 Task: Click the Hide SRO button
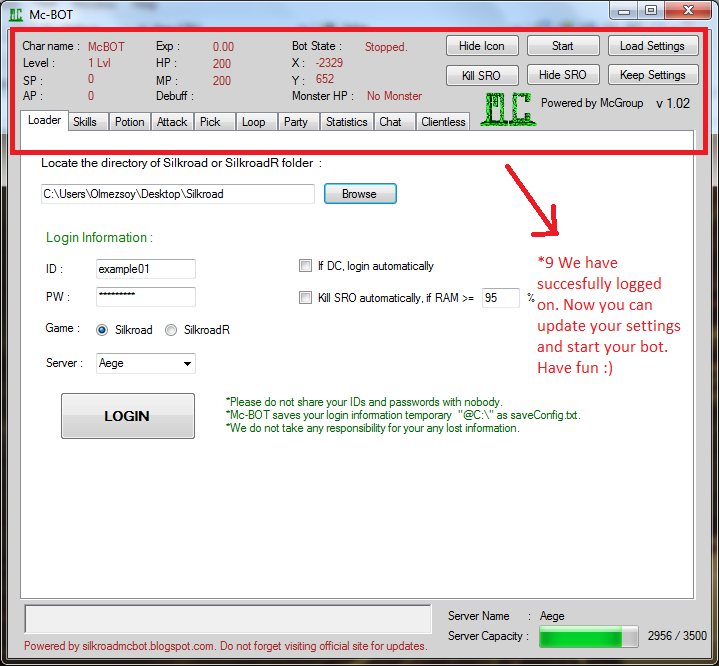point(563,75)
